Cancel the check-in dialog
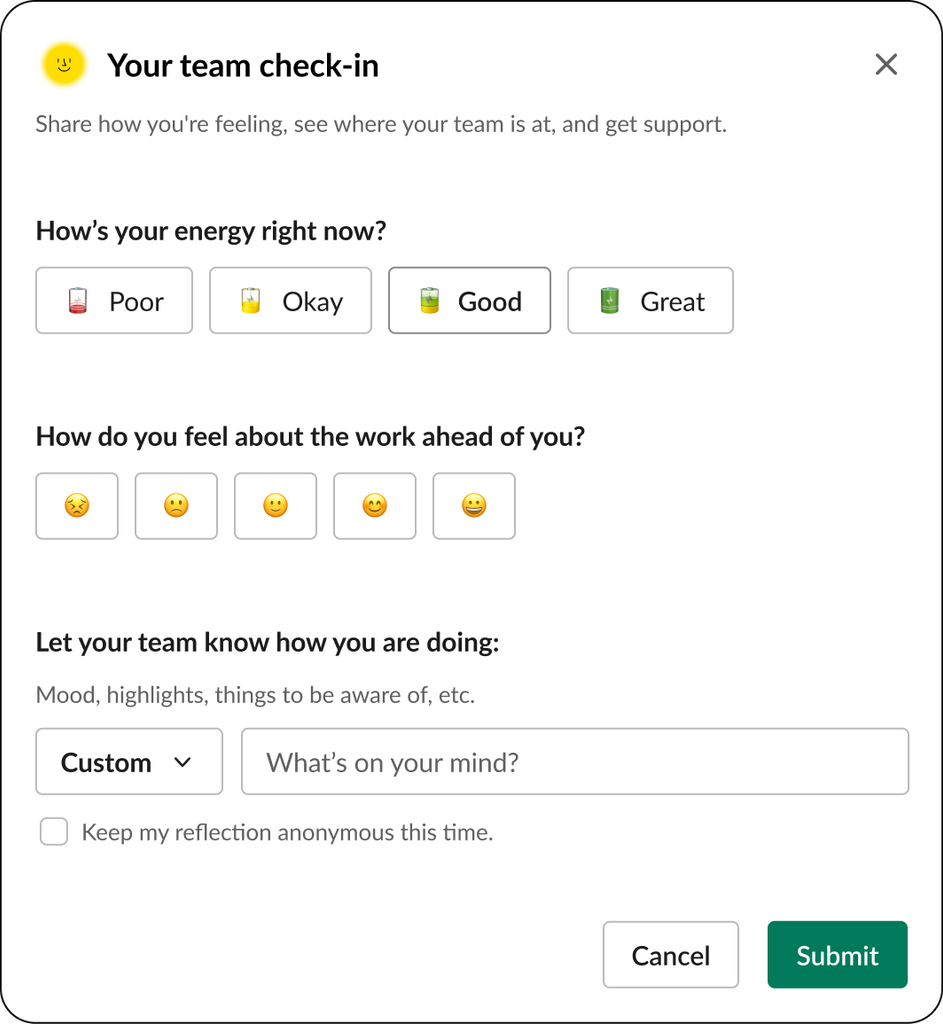 click(x=671, y=955)
